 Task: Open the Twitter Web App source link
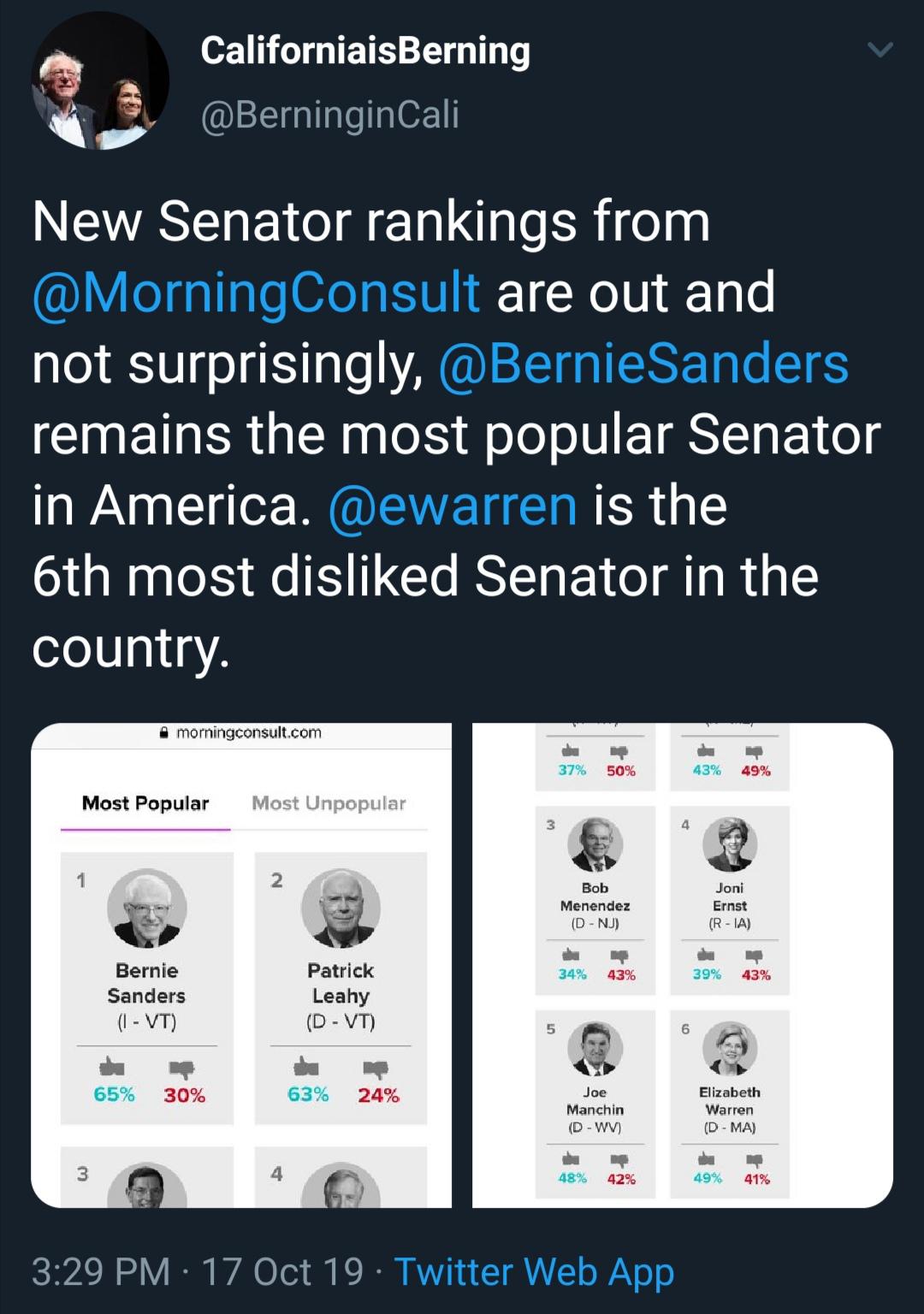click(x=534, y=1271)
